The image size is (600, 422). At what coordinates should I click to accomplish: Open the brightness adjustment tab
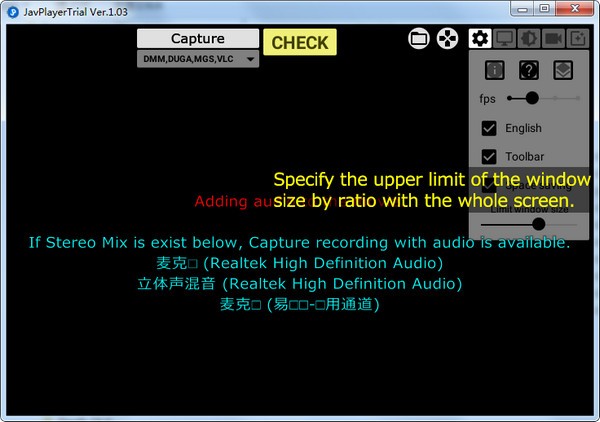coord(529,39)
